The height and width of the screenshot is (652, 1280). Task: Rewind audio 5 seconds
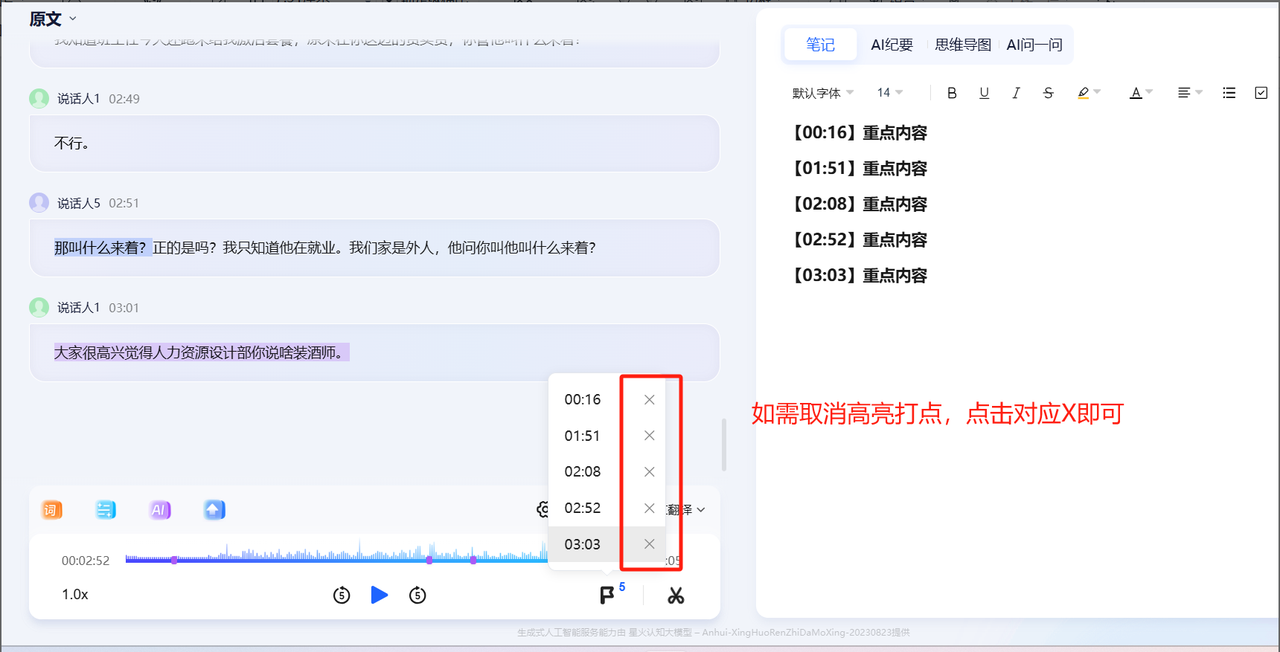pos(342,596)
